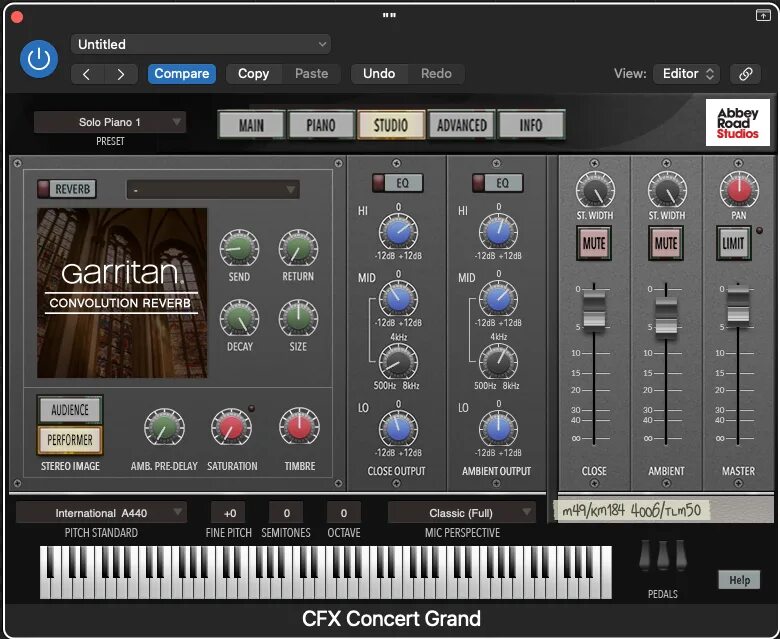This screenshot has height=639, width=780.
Task: Select AUDIENCE stereo image
Action: (x=70, y=410)
